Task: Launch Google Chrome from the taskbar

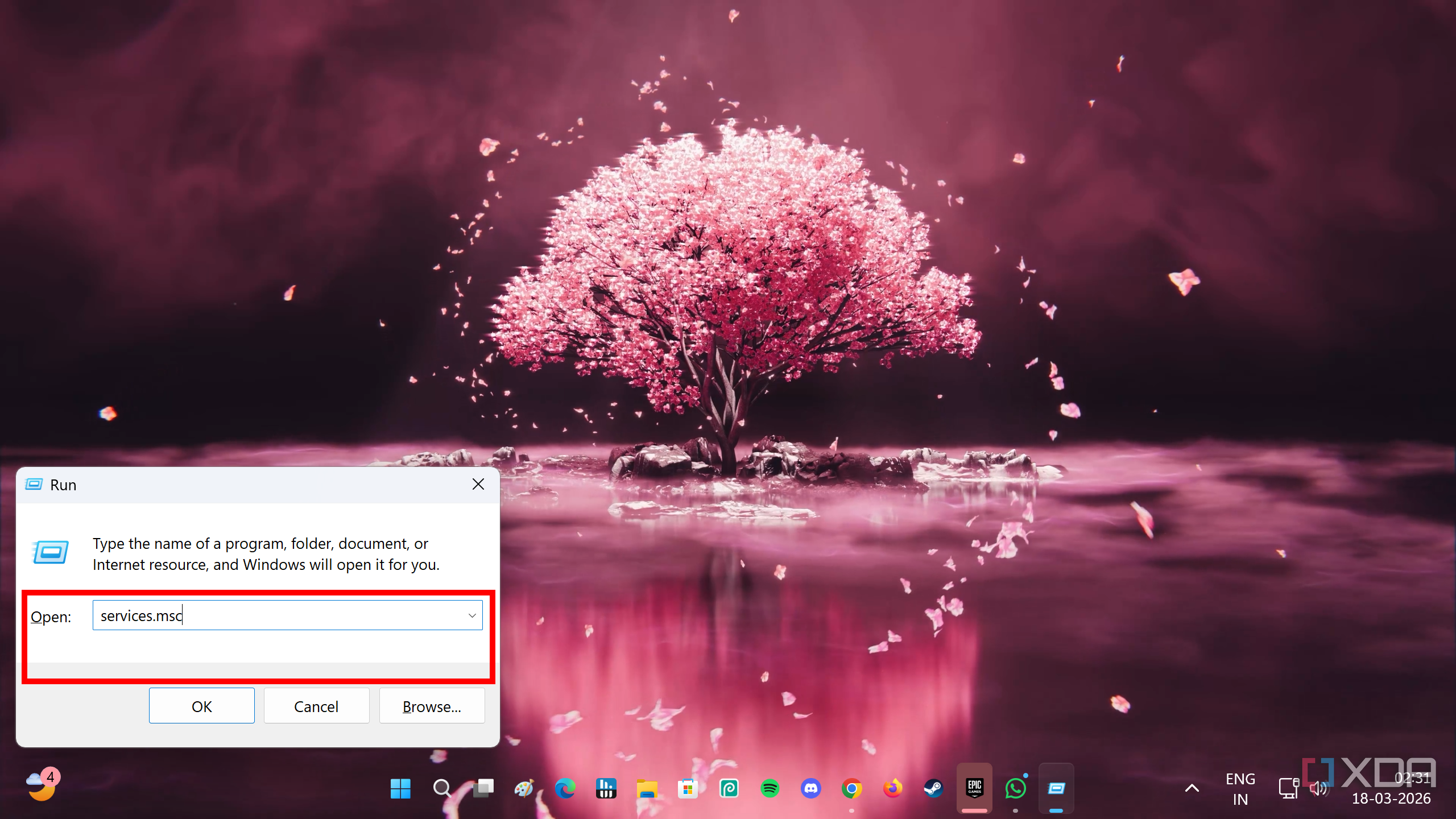Action: pos(851,788)
